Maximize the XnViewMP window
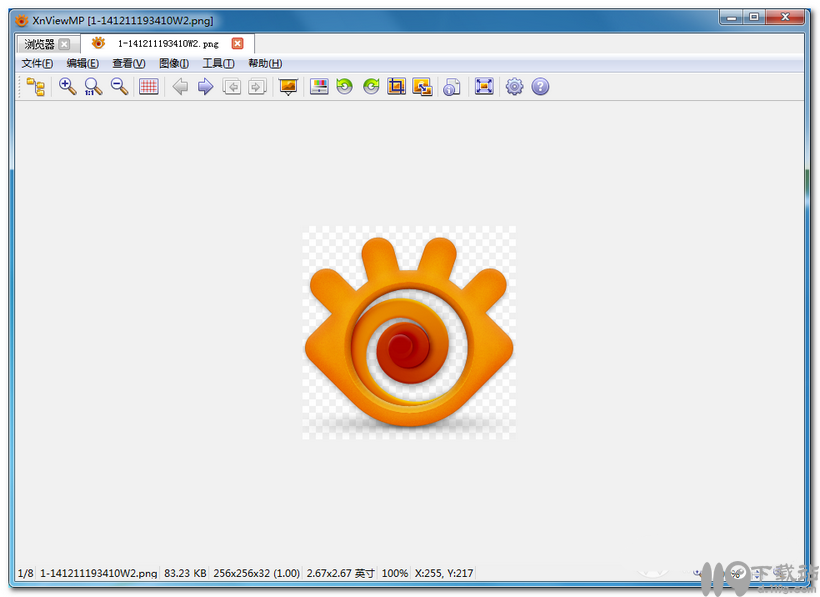 pyautogui.click(x=754, y=17)
